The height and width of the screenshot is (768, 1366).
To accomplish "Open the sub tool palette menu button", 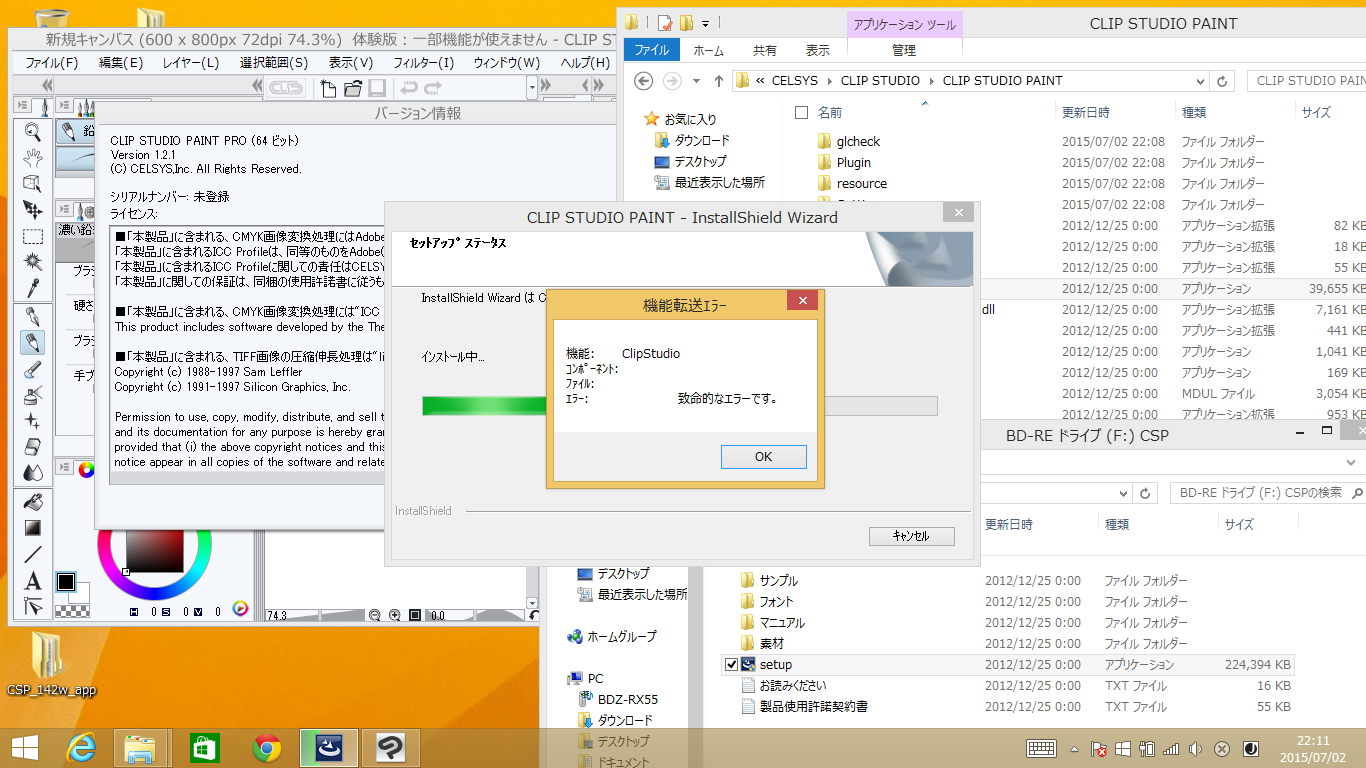I will coord(62,105).
